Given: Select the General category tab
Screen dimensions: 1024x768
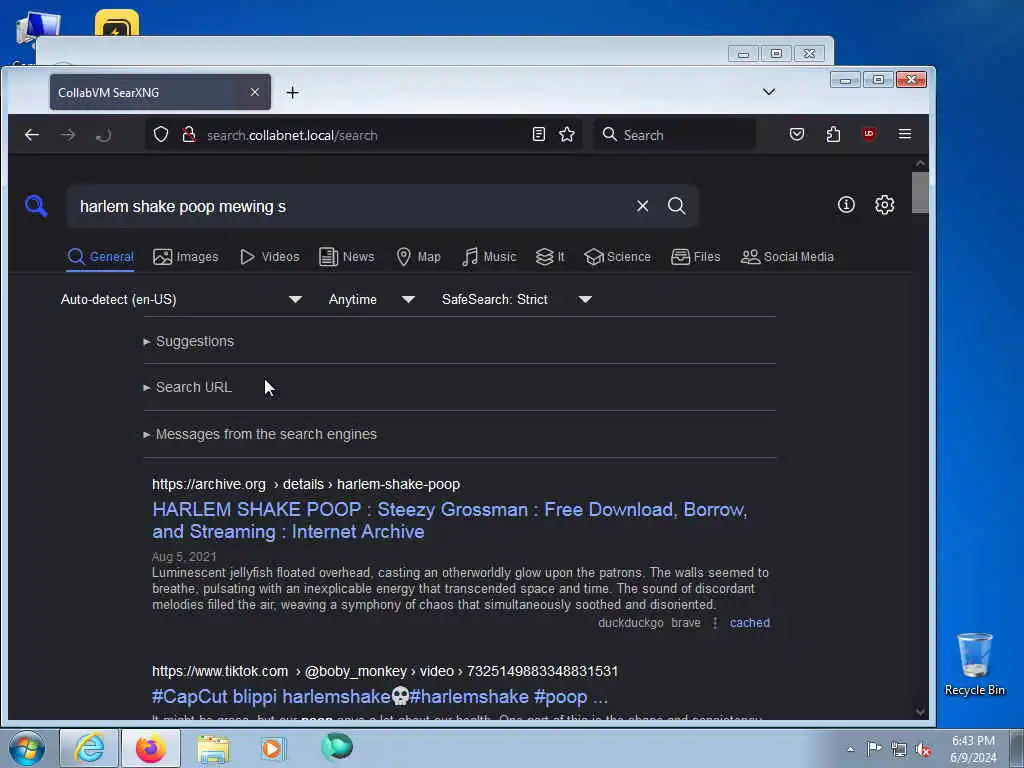Looking at the screenshot, I should [101, 257].
